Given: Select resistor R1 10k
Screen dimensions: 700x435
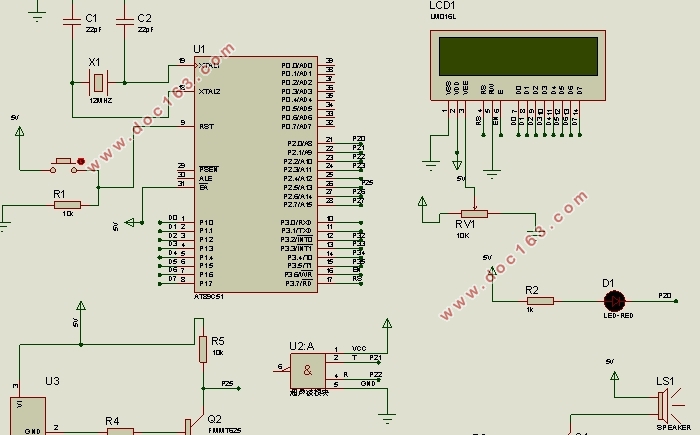Looking at the screenshot, I should [67, 205].
